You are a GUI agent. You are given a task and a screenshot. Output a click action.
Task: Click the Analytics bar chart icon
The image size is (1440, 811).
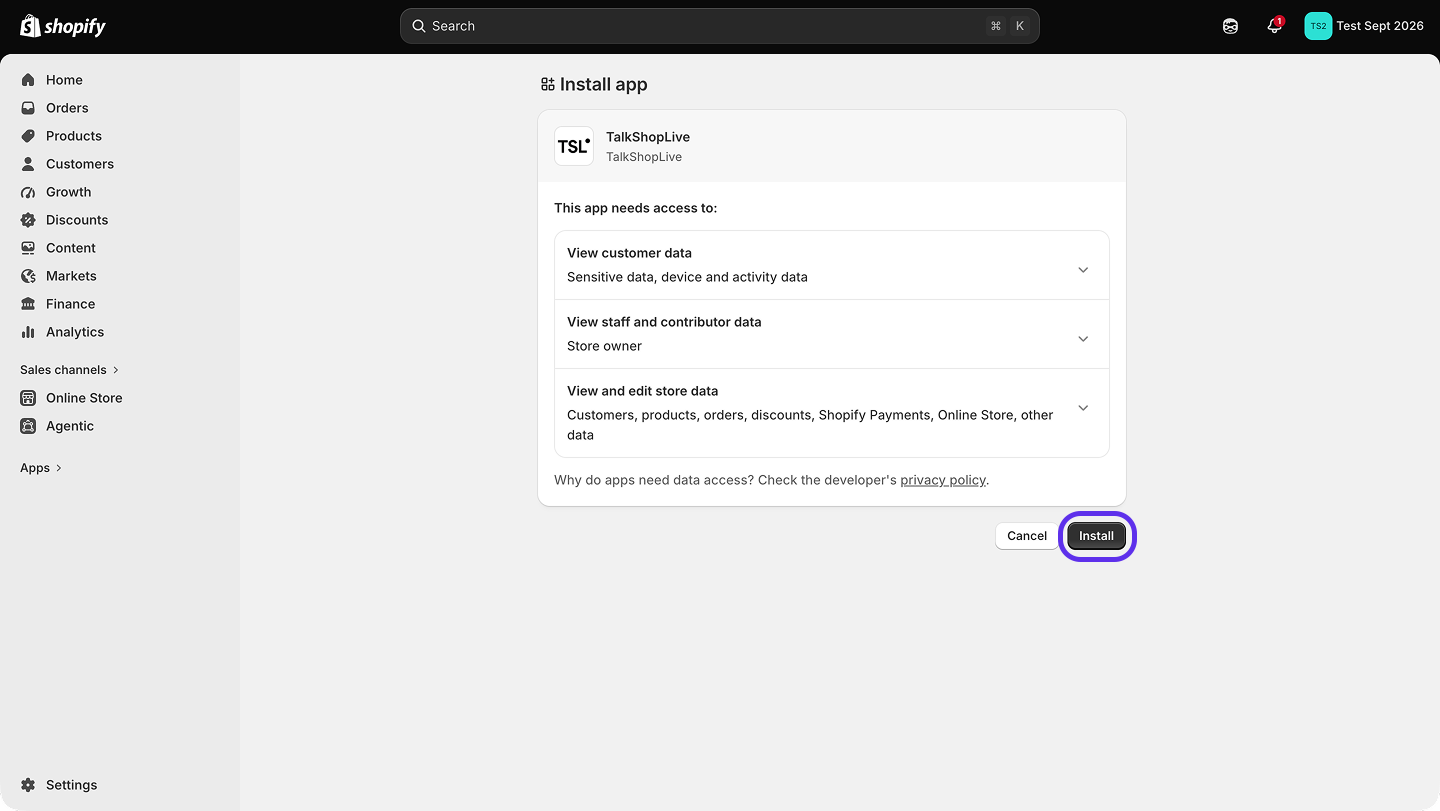28,332
